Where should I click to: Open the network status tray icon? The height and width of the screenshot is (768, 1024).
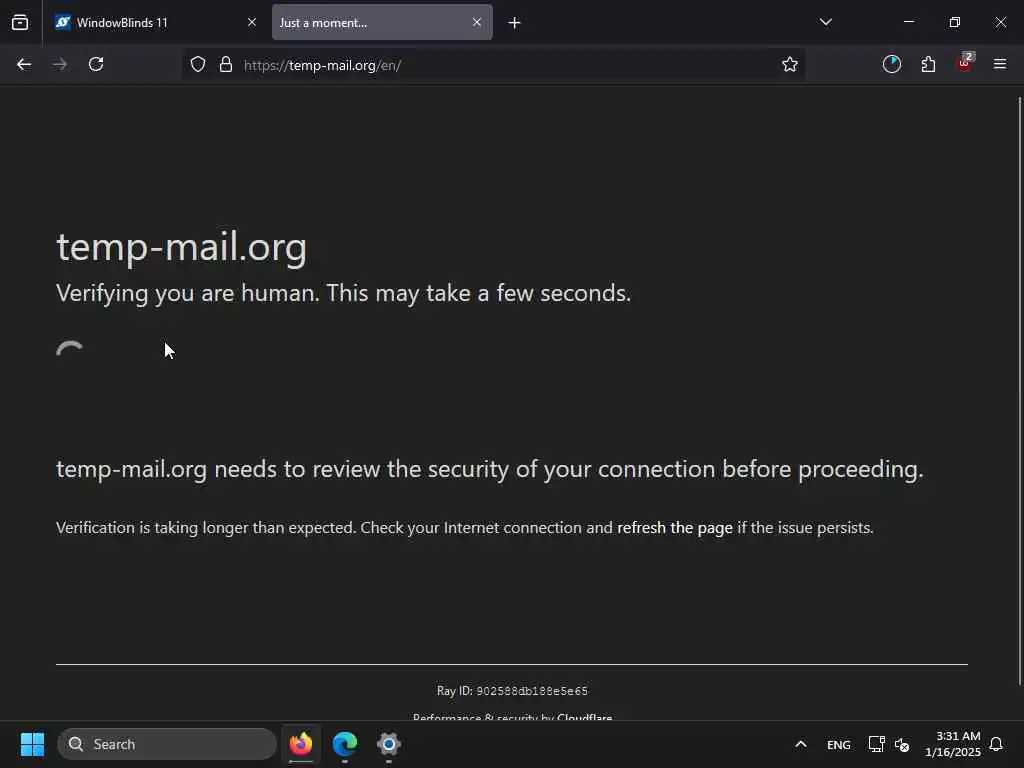(x=876, y=744)
